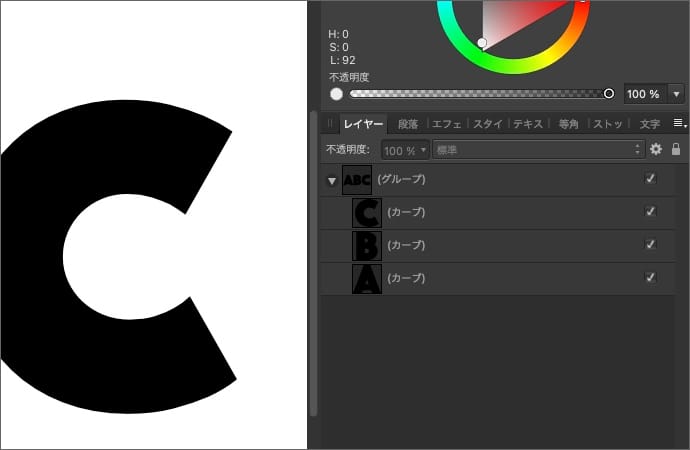
Task: Open the 等角 tab
Action: point(568,124)
